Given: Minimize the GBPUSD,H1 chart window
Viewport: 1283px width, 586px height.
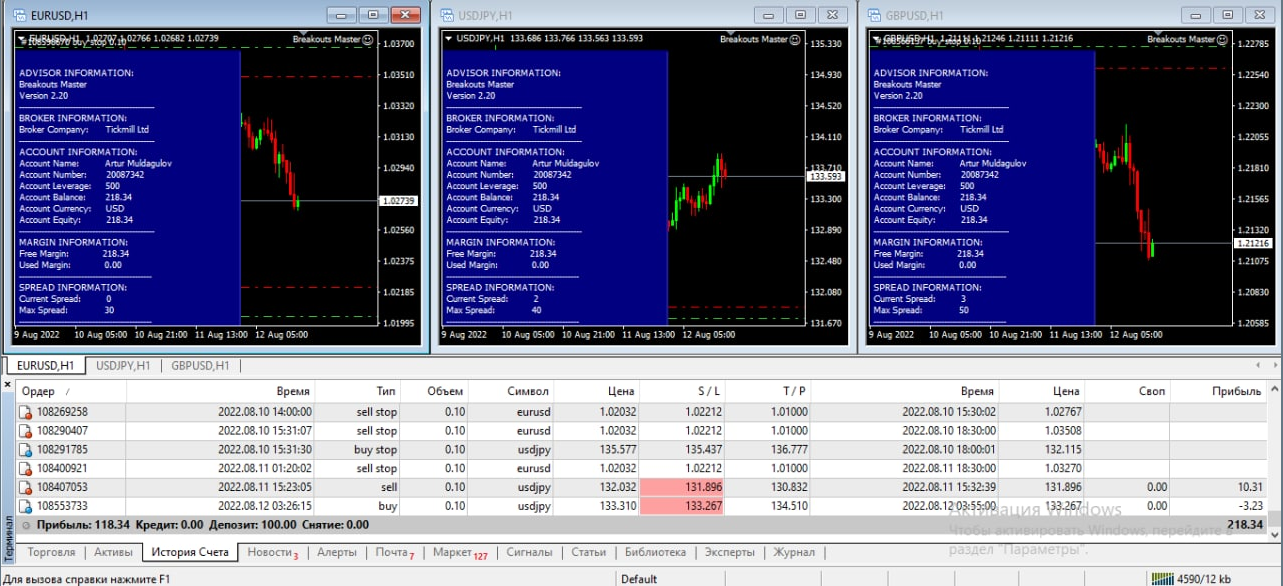Looking at the screenshot, I should tap(1196, 15).
